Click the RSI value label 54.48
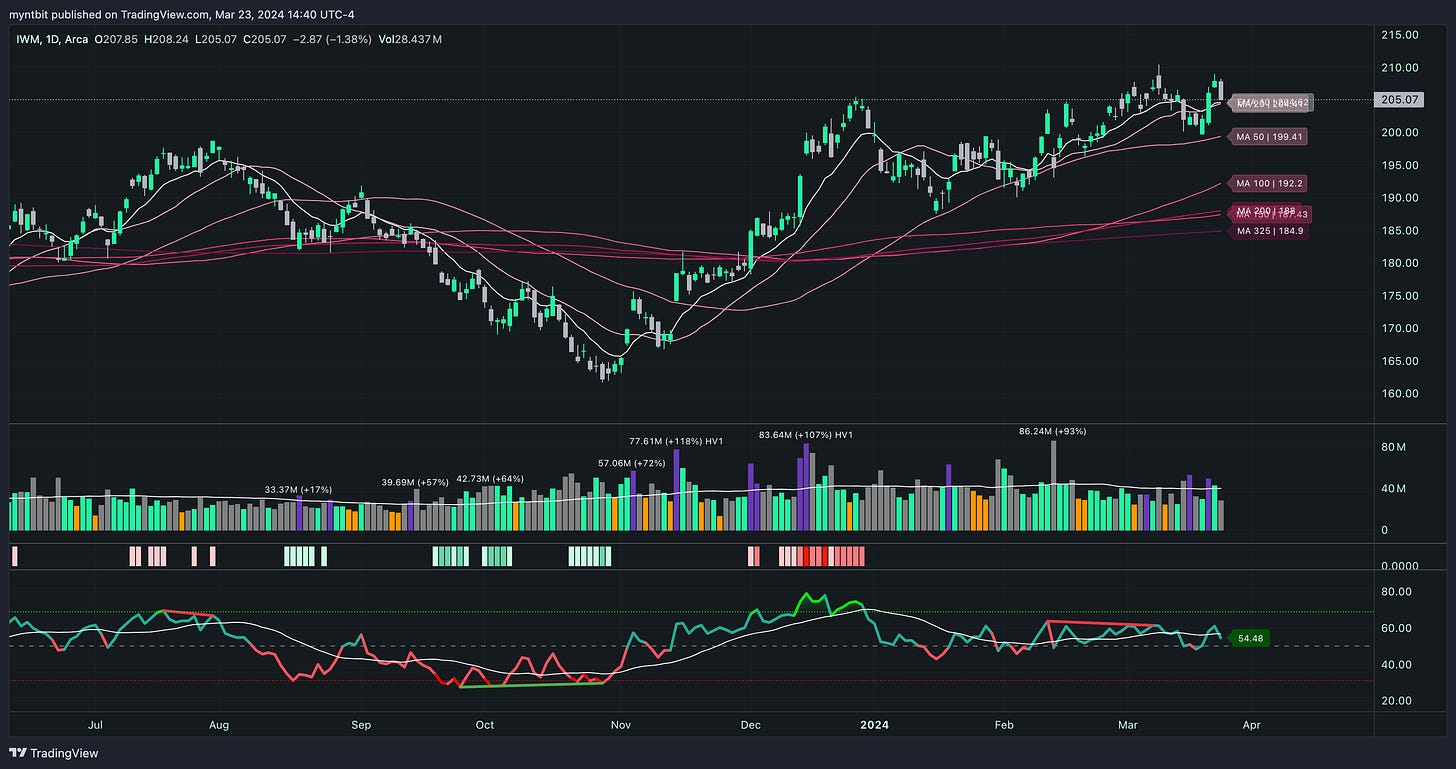 (1248, 637)
